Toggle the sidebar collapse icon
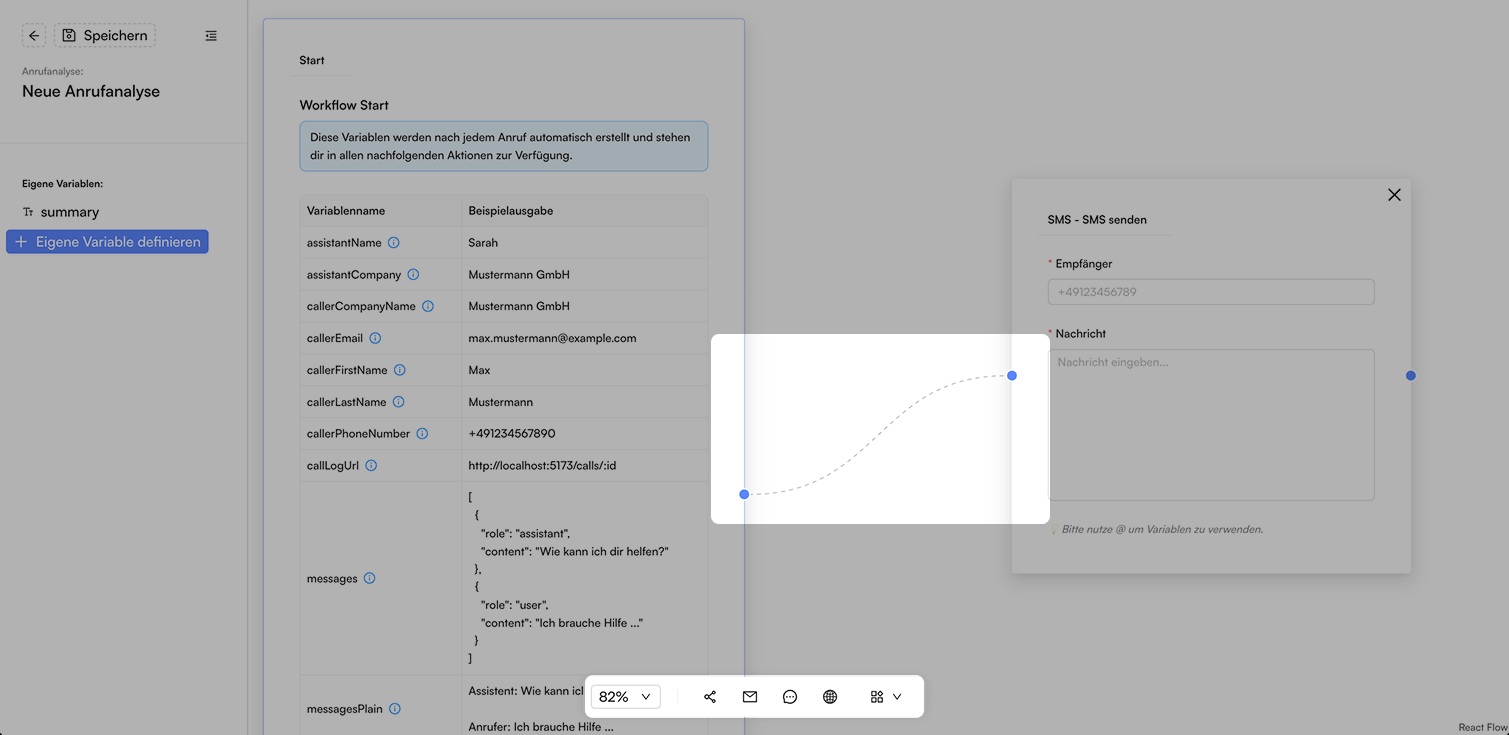Image resolution: width=1509 pixels, height=735 pixels. [211, 36]
